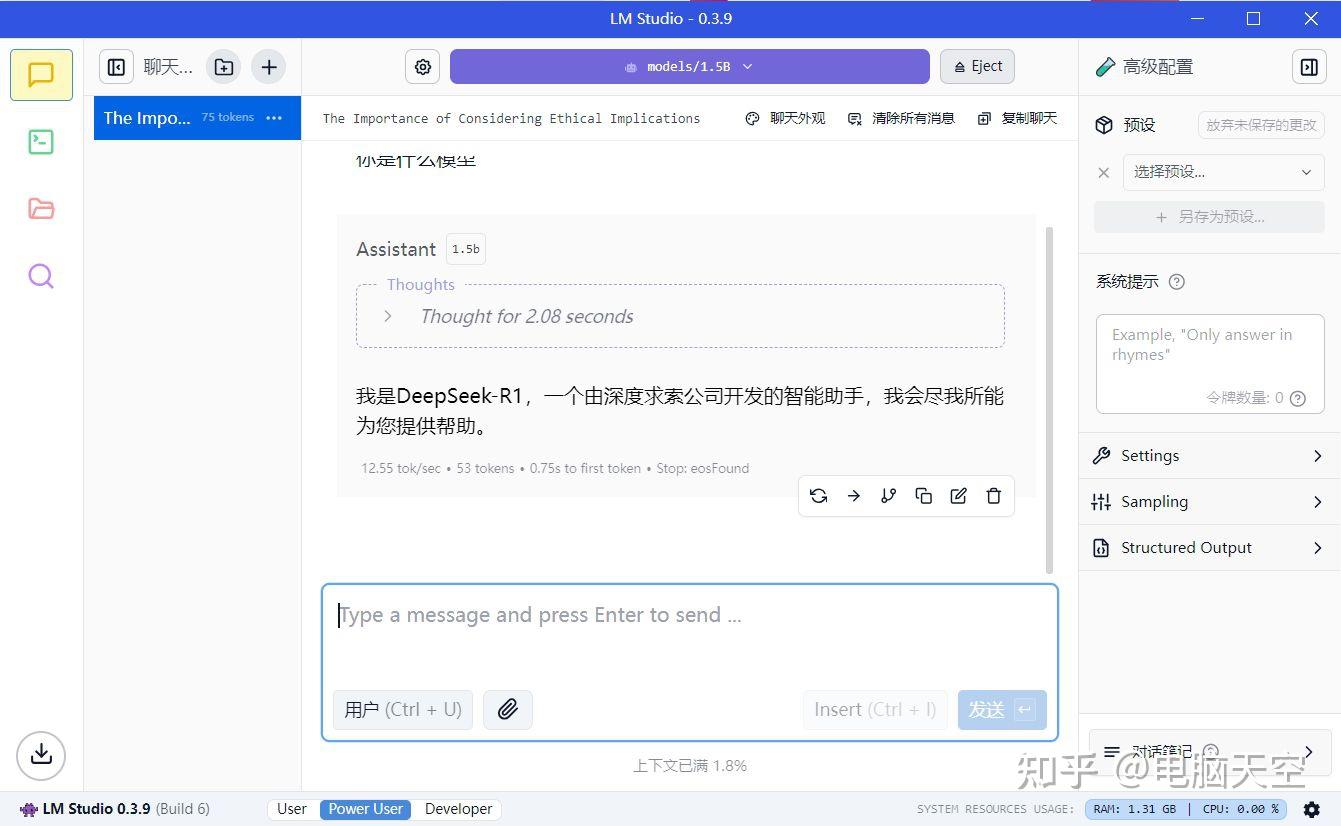
Task: Click the LM Studio logo in status bar
Action: [29, 809]
